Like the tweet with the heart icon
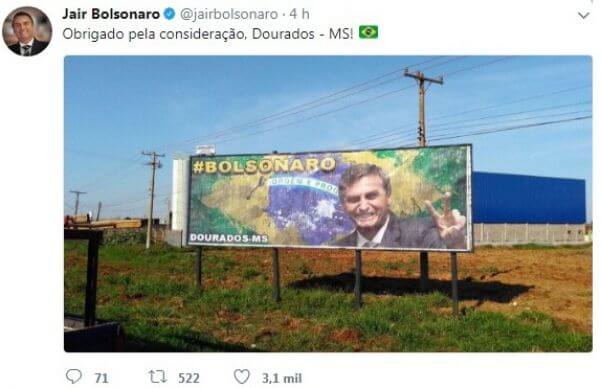The image size is (601, 388). [242, 376]
